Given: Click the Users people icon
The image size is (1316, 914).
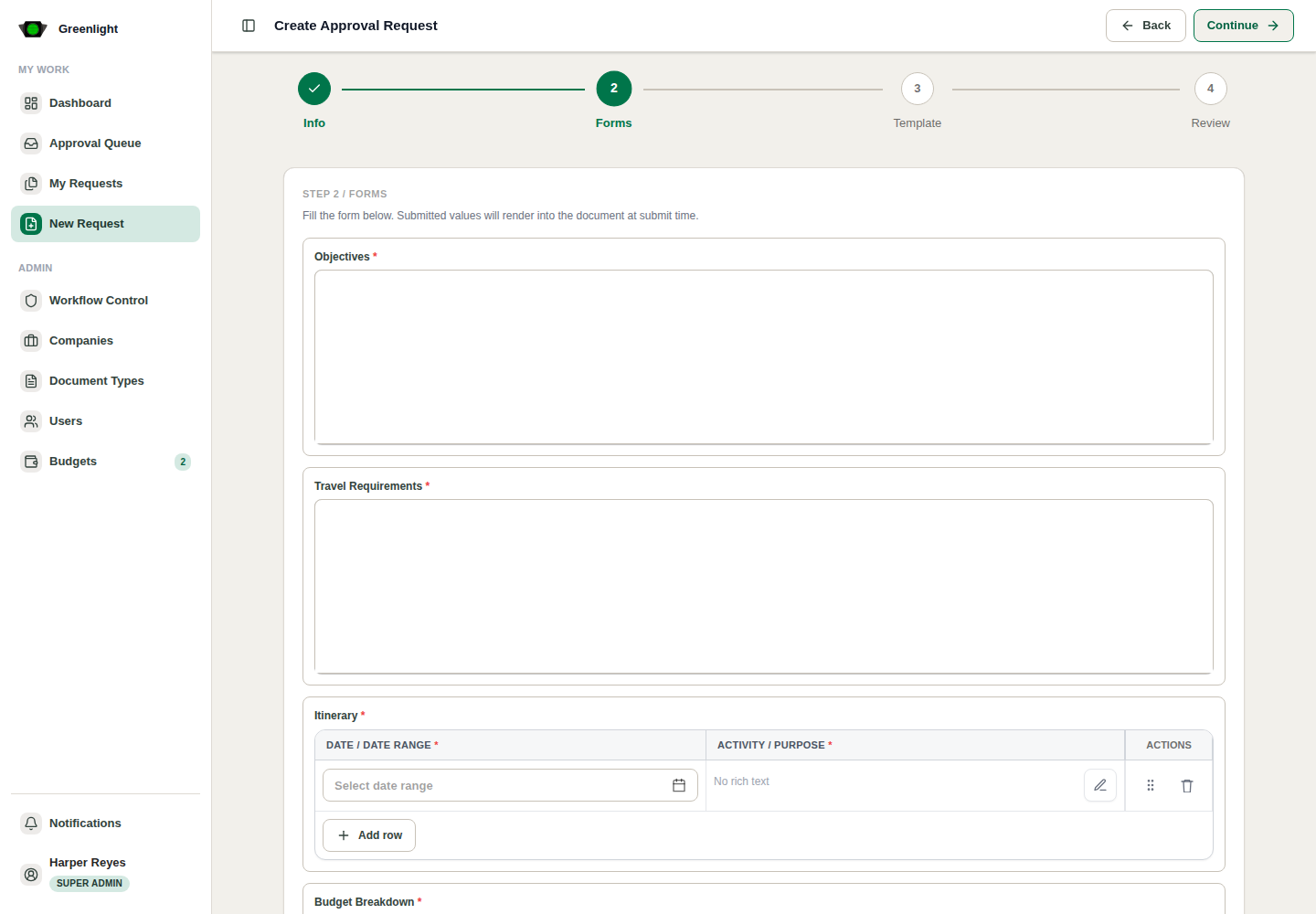Looking at the screenshot, I should 31,421.
